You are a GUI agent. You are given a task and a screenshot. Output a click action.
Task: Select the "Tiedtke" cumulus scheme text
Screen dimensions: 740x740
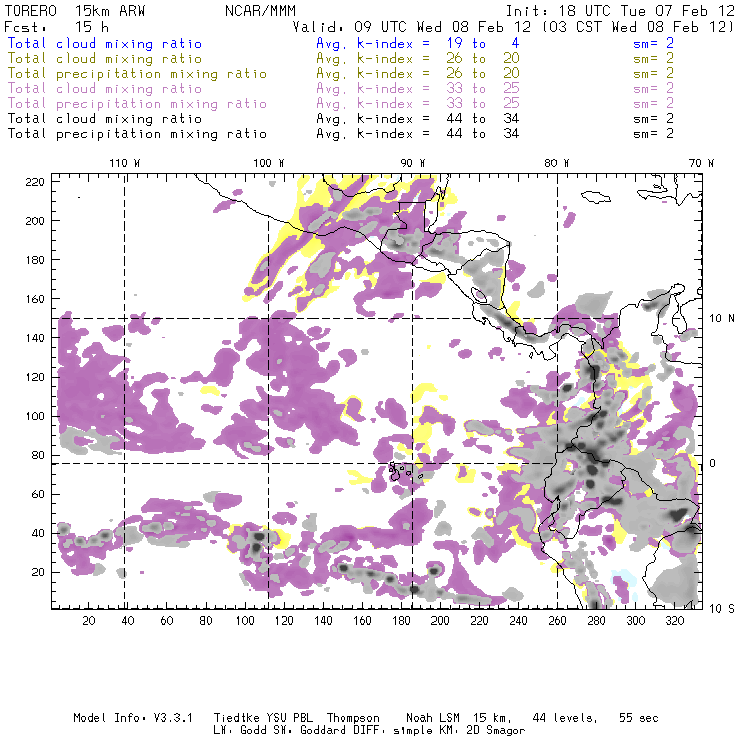click(237, 718)
